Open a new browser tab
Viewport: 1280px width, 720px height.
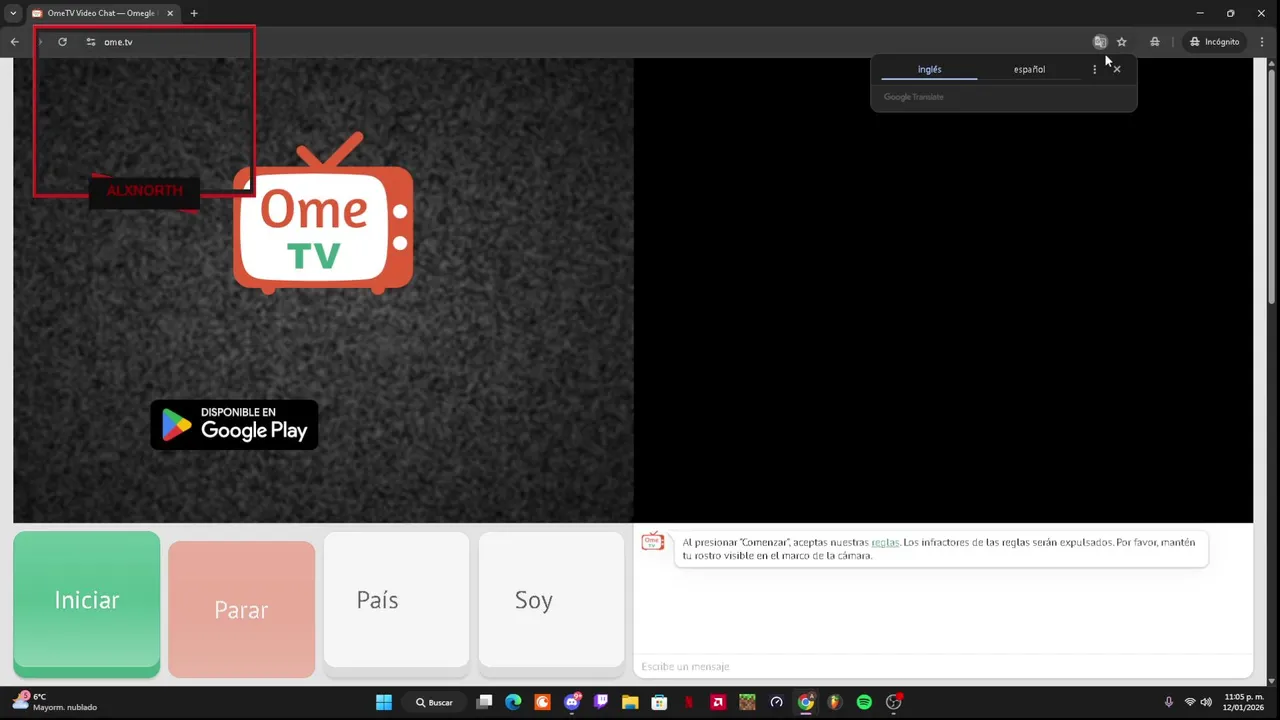coord(194,13)
